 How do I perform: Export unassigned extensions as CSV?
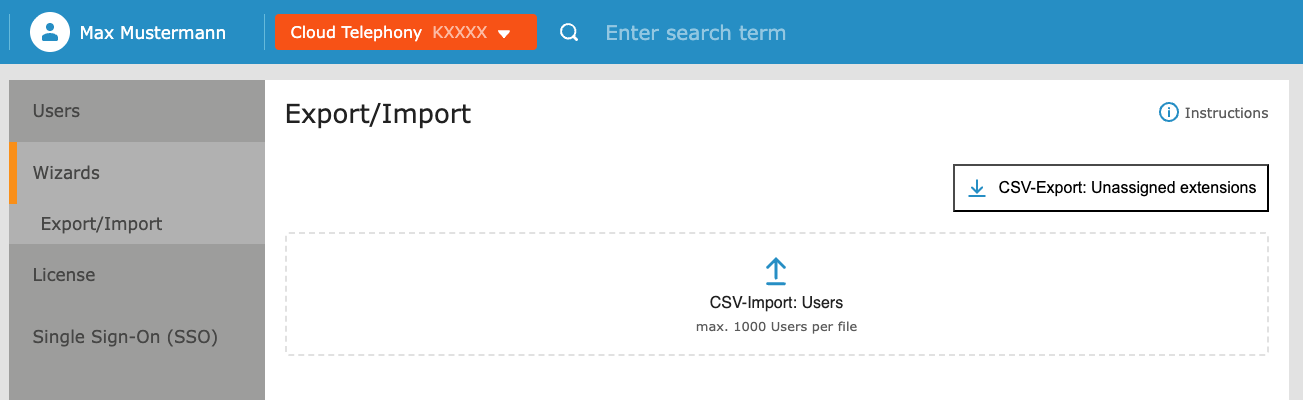[x=1111, y=188]
